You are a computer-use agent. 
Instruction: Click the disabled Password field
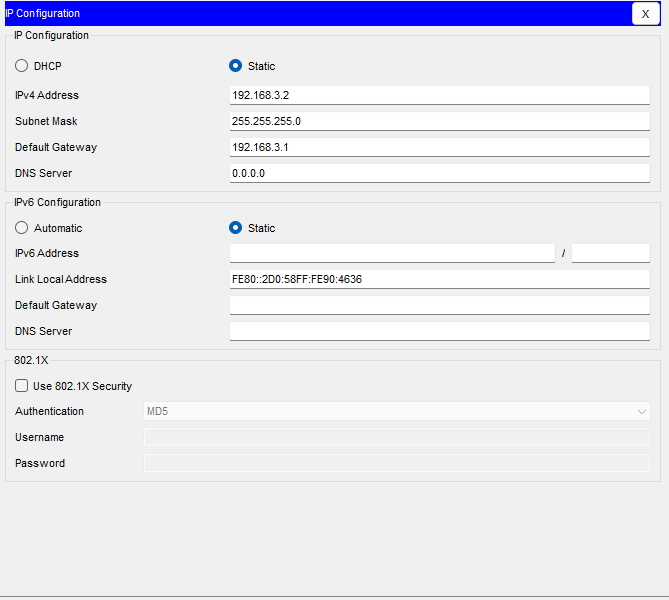pos(397,463)
